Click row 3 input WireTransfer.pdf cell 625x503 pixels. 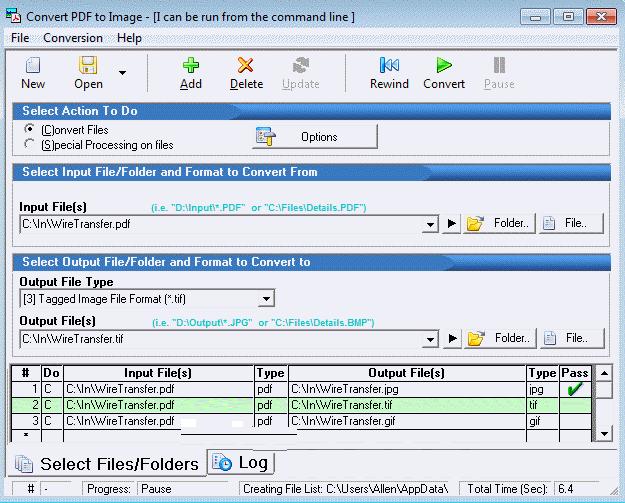coord(158,421)
